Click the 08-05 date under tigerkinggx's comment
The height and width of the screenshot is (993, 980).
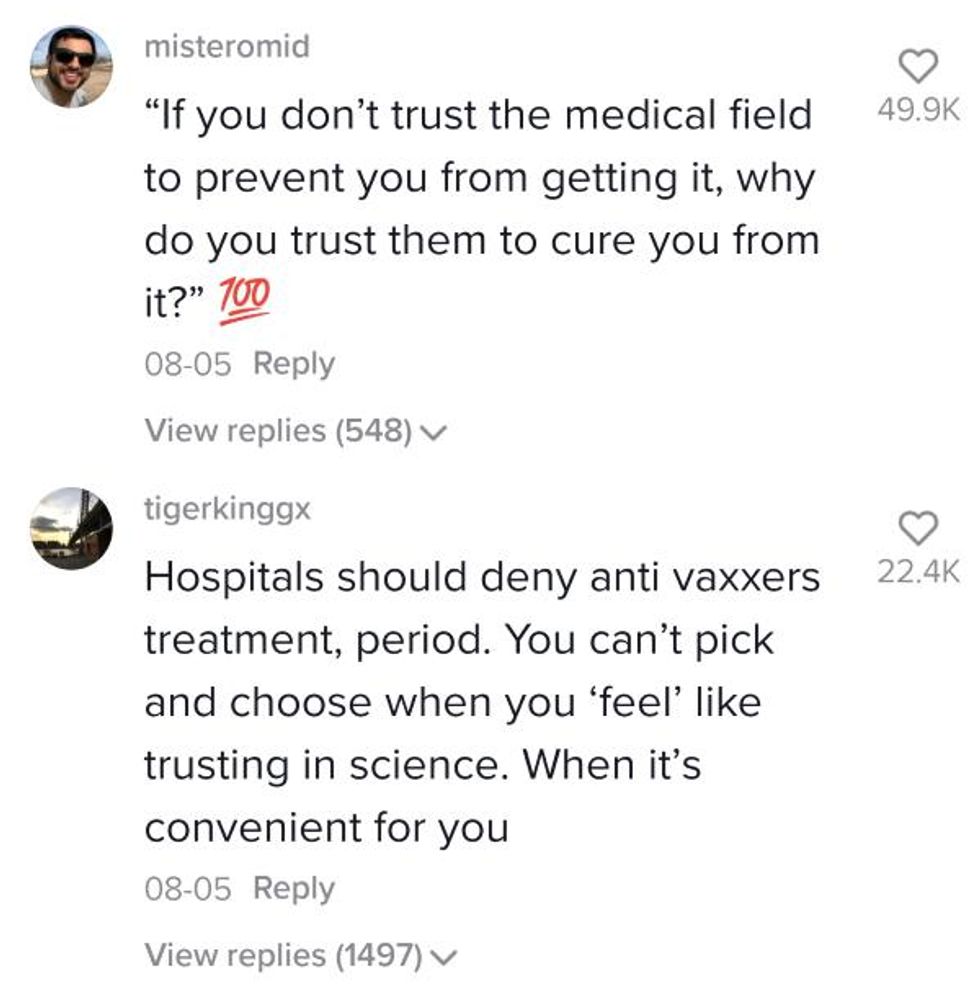click(x=188, y=887)
